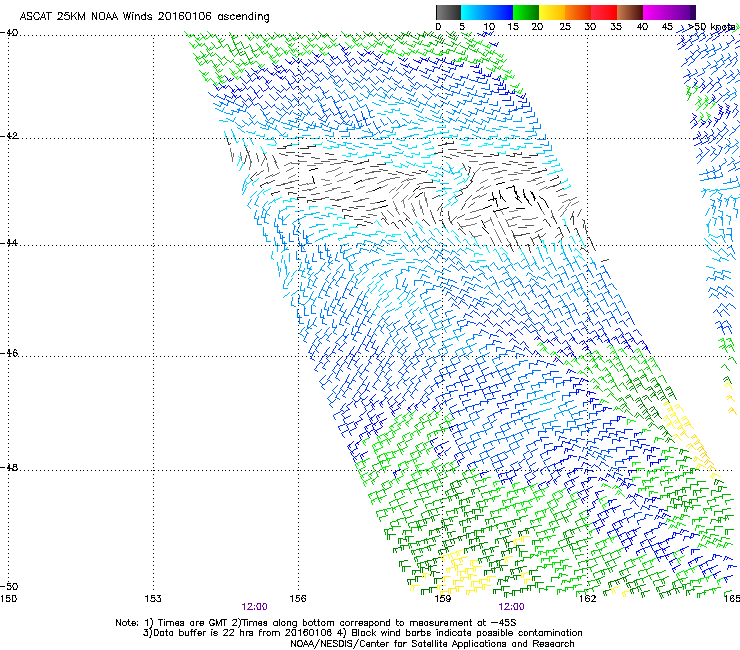Click the '>50 knots' legend label
Viewport: 740px width, 650px height.
coord(711,27)
